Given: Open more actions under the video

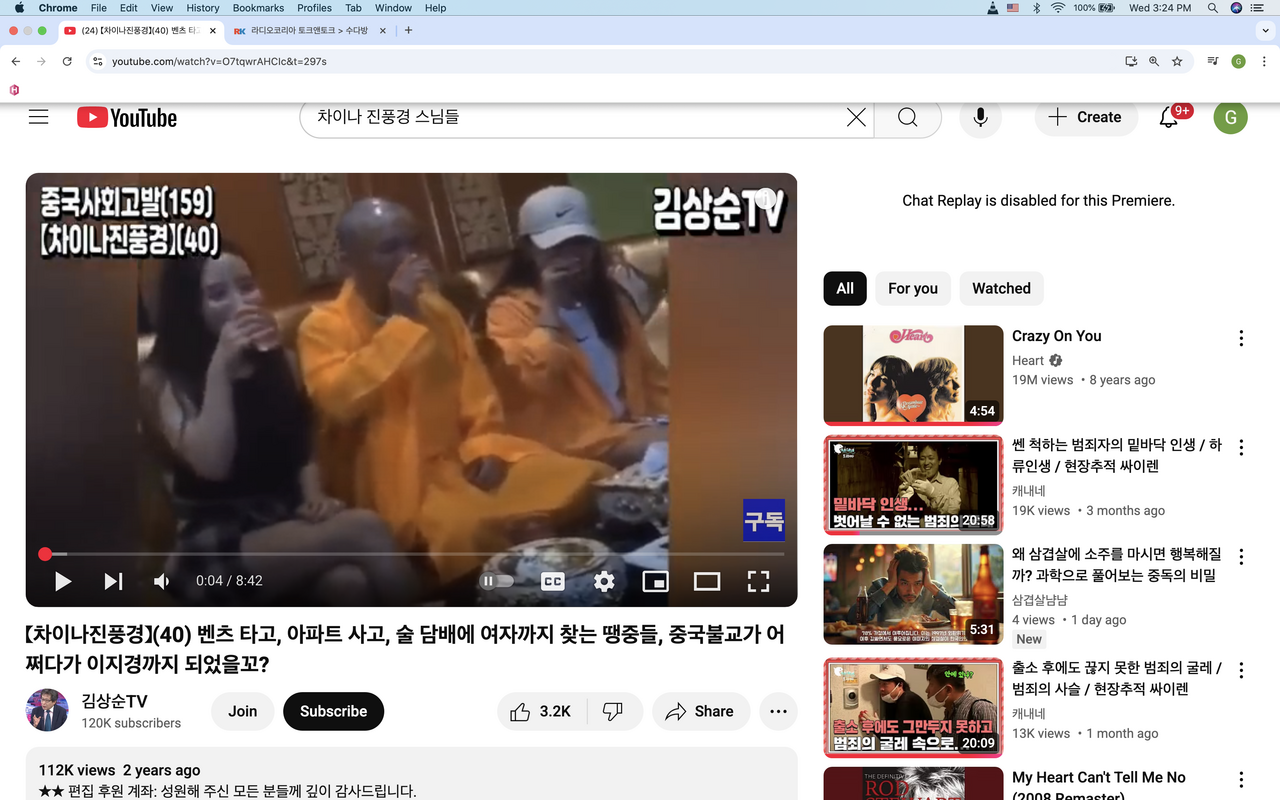Looking at the screenshot, I should [778, 711].
